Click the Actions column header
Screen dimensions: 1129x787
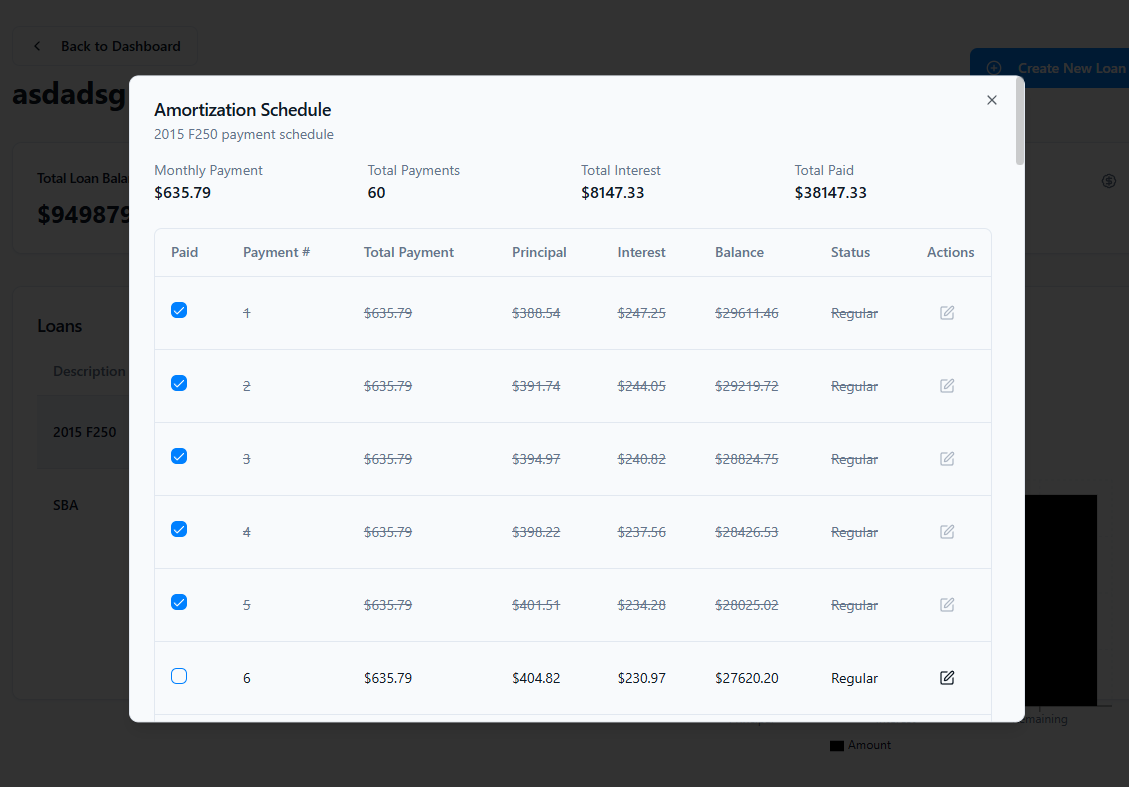pyautogui.click(x=950, y=253)
